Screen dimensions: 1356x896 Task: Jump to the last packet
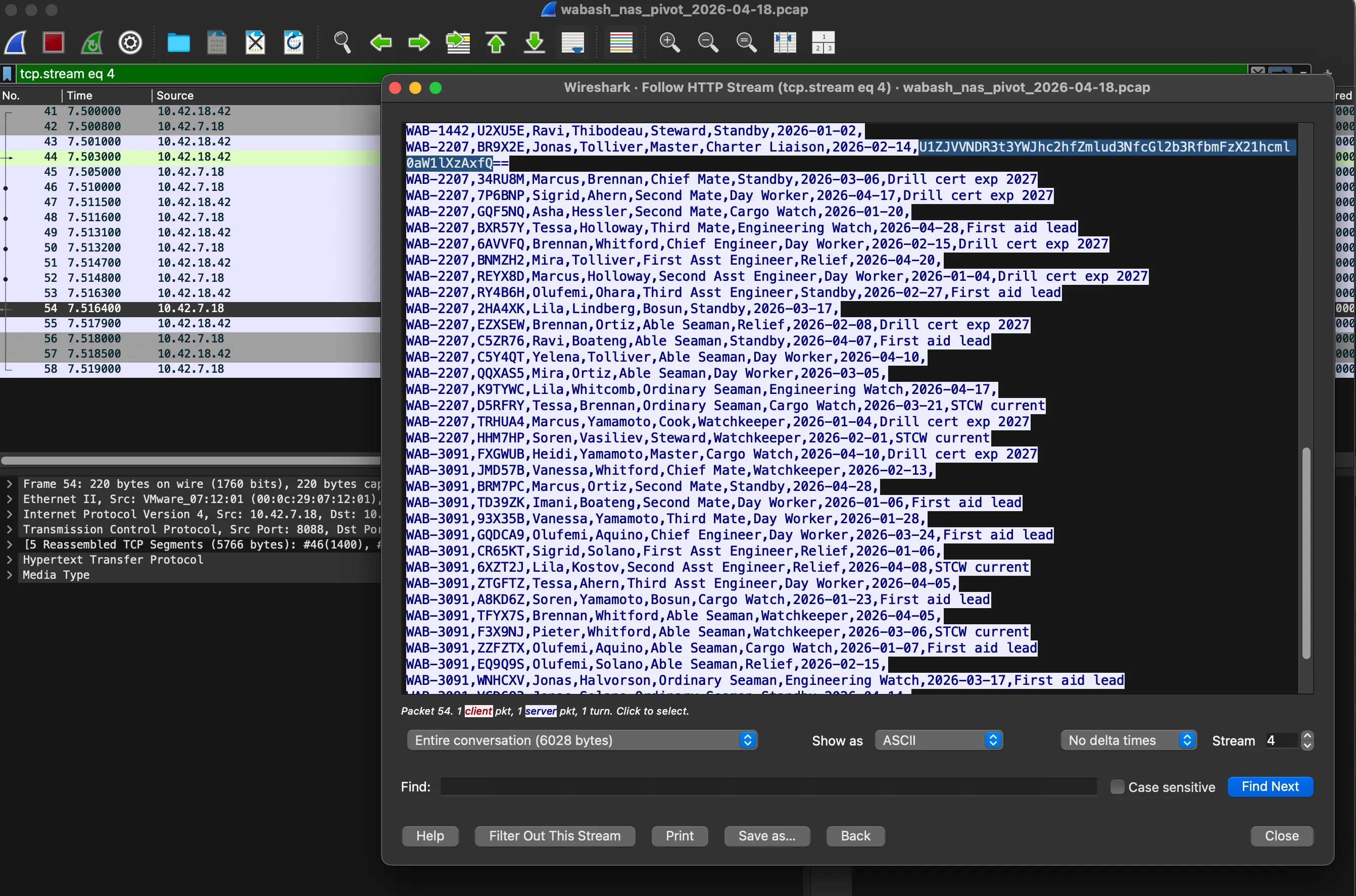point(535,42)
